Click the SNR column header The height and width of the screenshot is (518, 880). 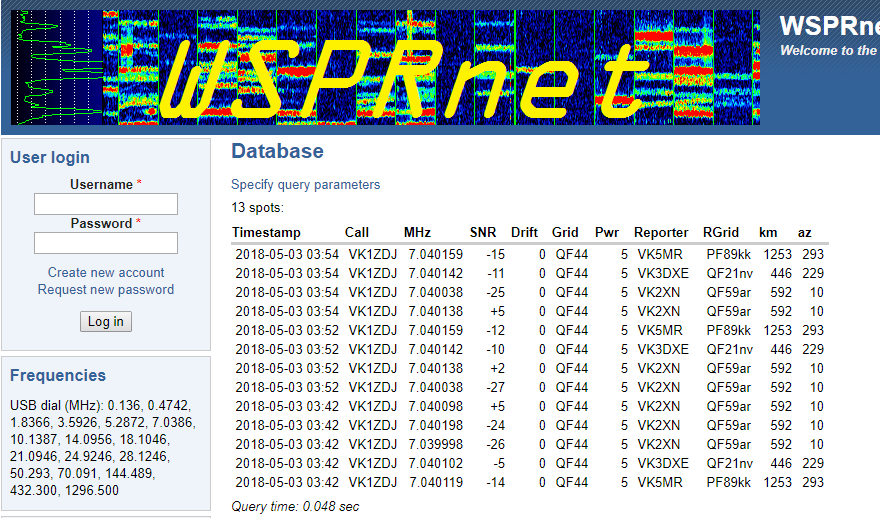tap(483, 232)
